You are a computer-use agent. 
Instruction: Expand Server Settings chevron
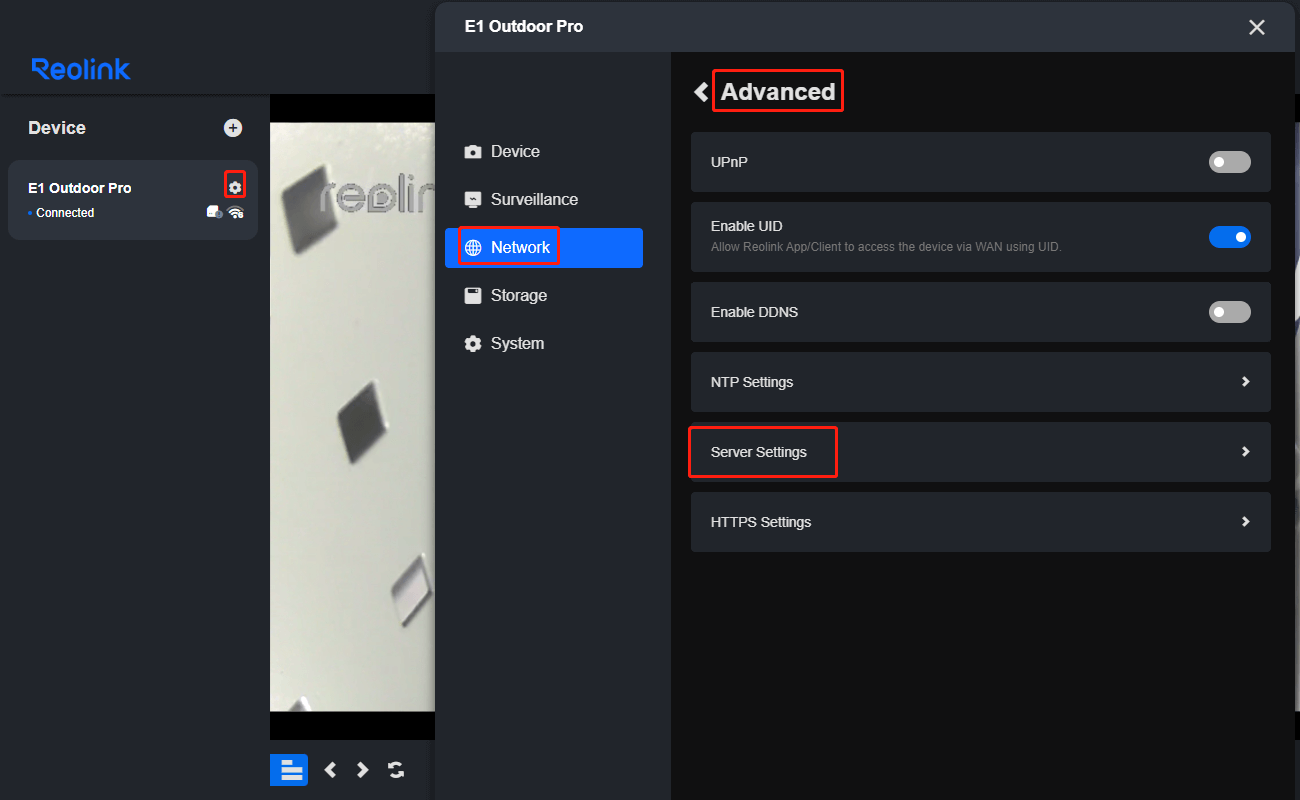pyautogui.click(x=1245, y=452)
